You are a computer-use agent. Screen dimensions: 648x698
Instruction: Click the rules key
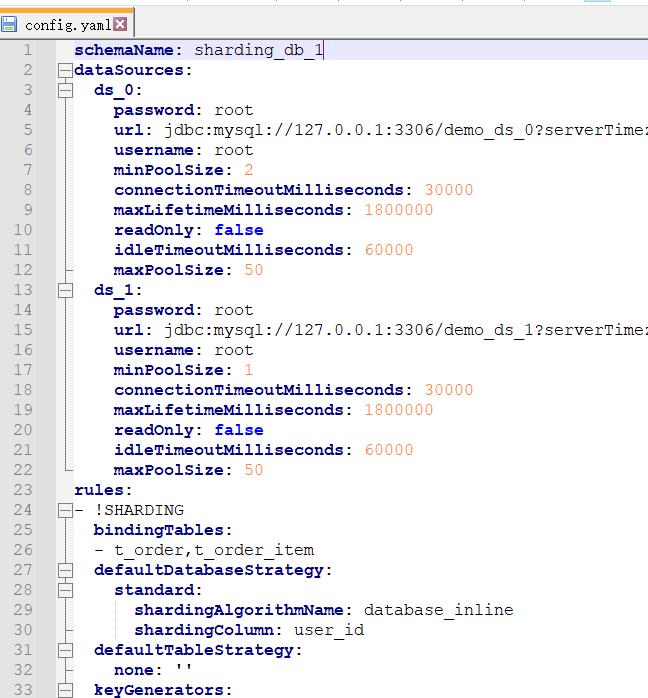click(x=99, y=490)
